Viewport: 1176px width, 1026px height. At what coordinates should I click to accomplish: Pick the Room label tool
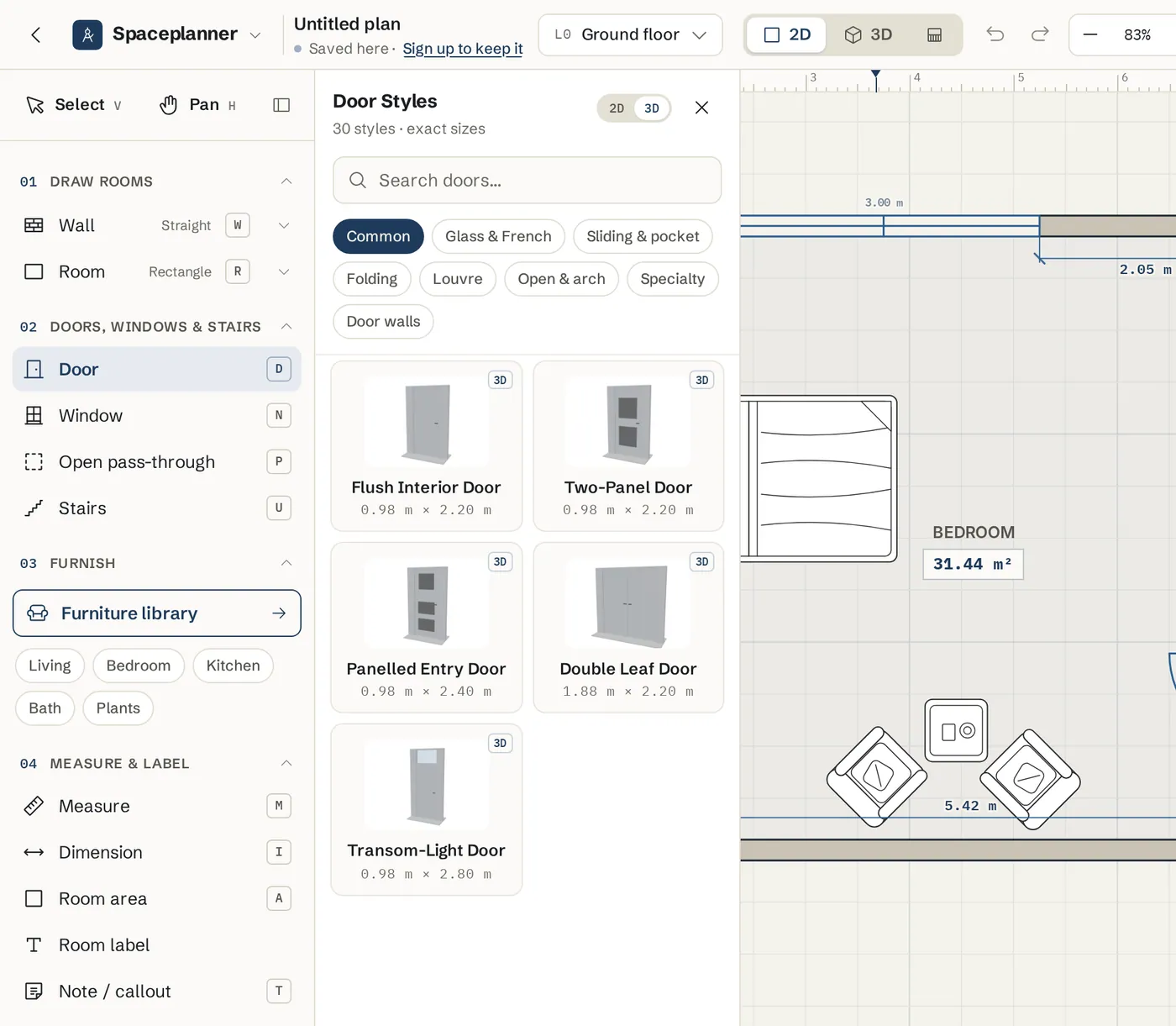pos(157,944)
